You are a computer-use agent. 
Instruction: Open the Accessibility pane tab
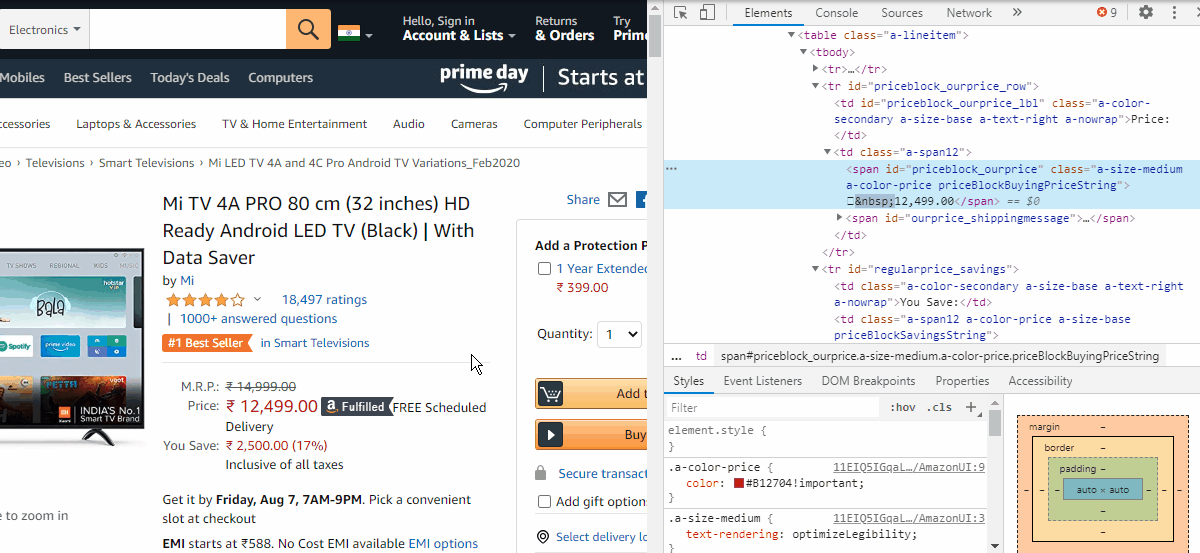point(1040,381)
